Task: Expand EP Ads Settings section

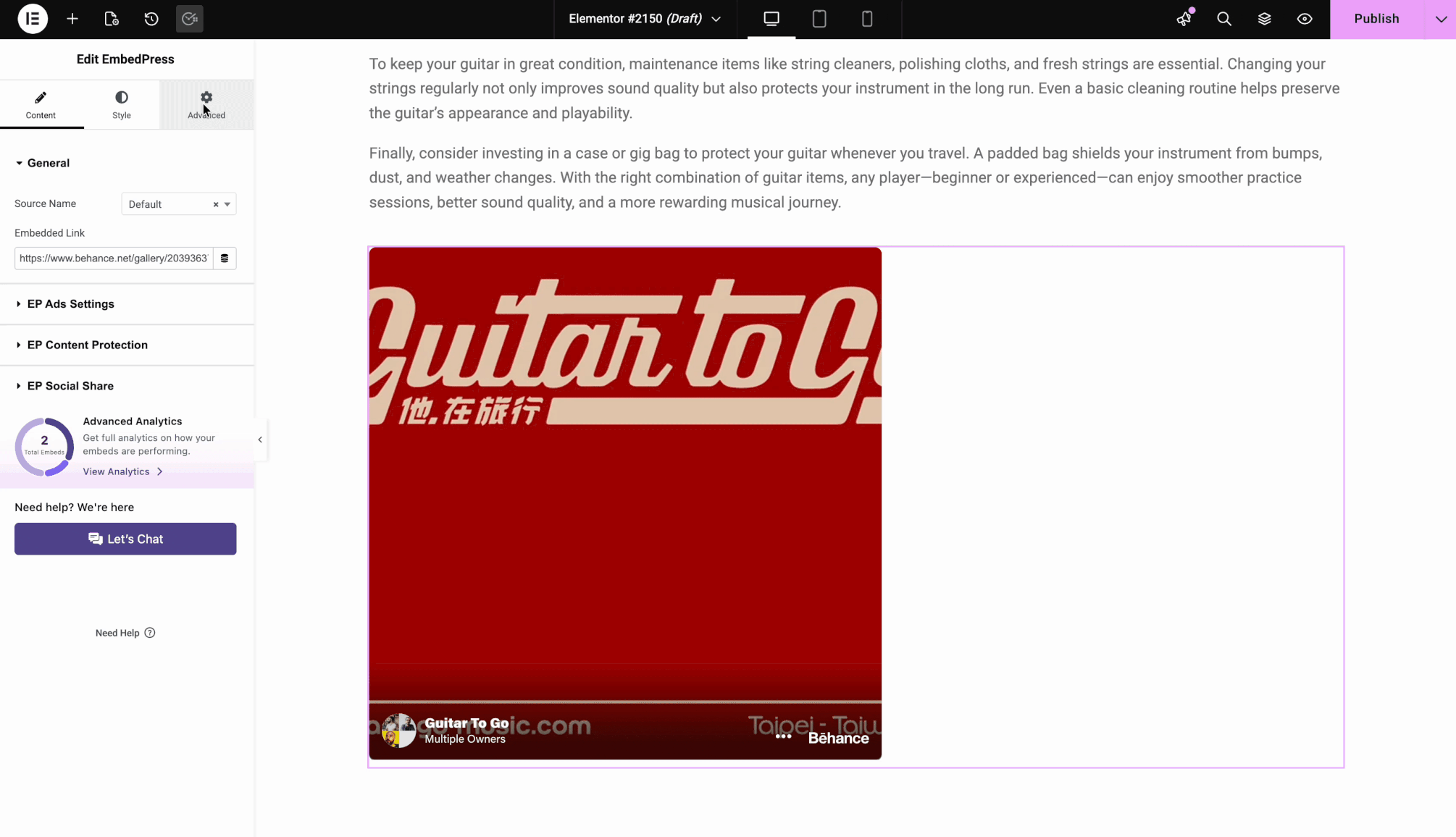Action: click(127, 304)
